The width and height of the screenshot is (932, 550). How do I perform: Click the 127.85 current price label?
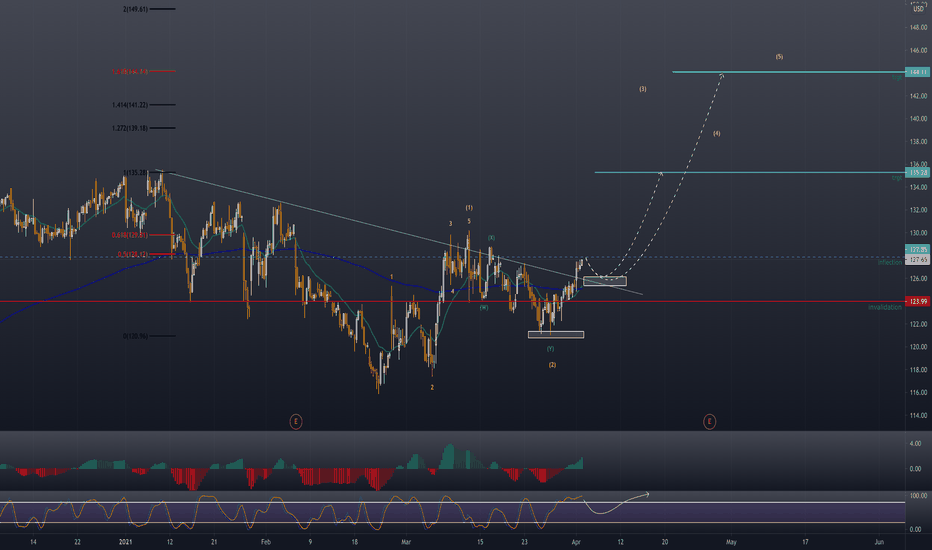point(918,249)
